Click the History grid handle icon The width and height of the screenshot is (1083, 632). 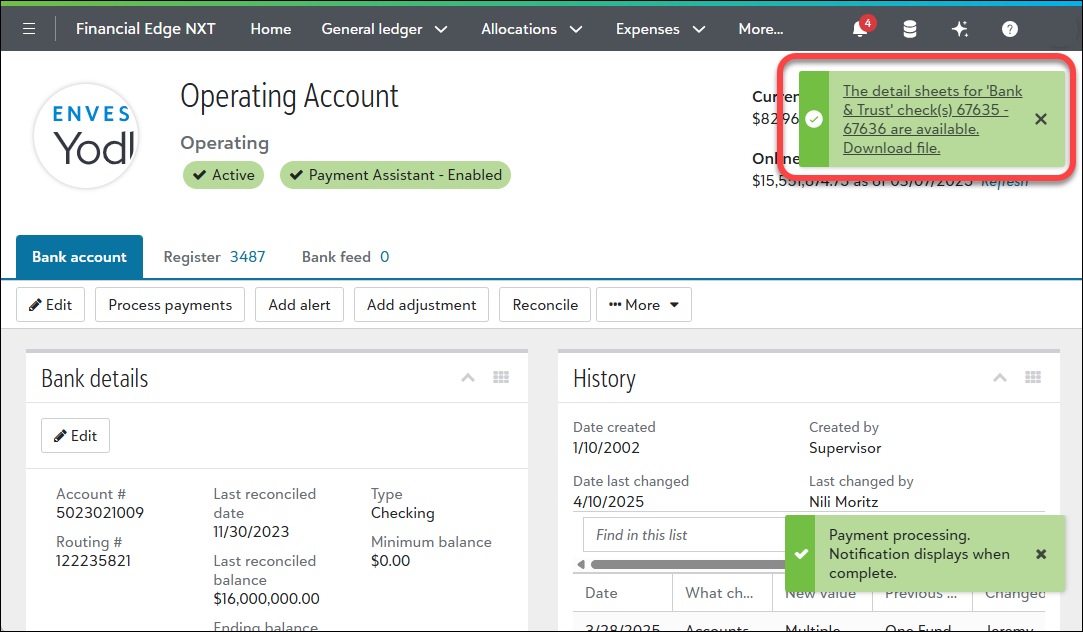(x=1033, y=377)
